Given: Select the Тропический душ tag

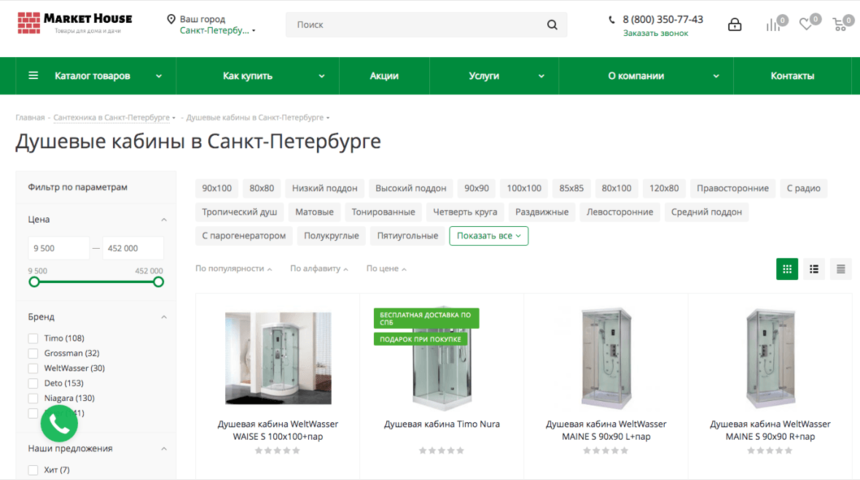Looking at the screenshot, I should point(239,212).
